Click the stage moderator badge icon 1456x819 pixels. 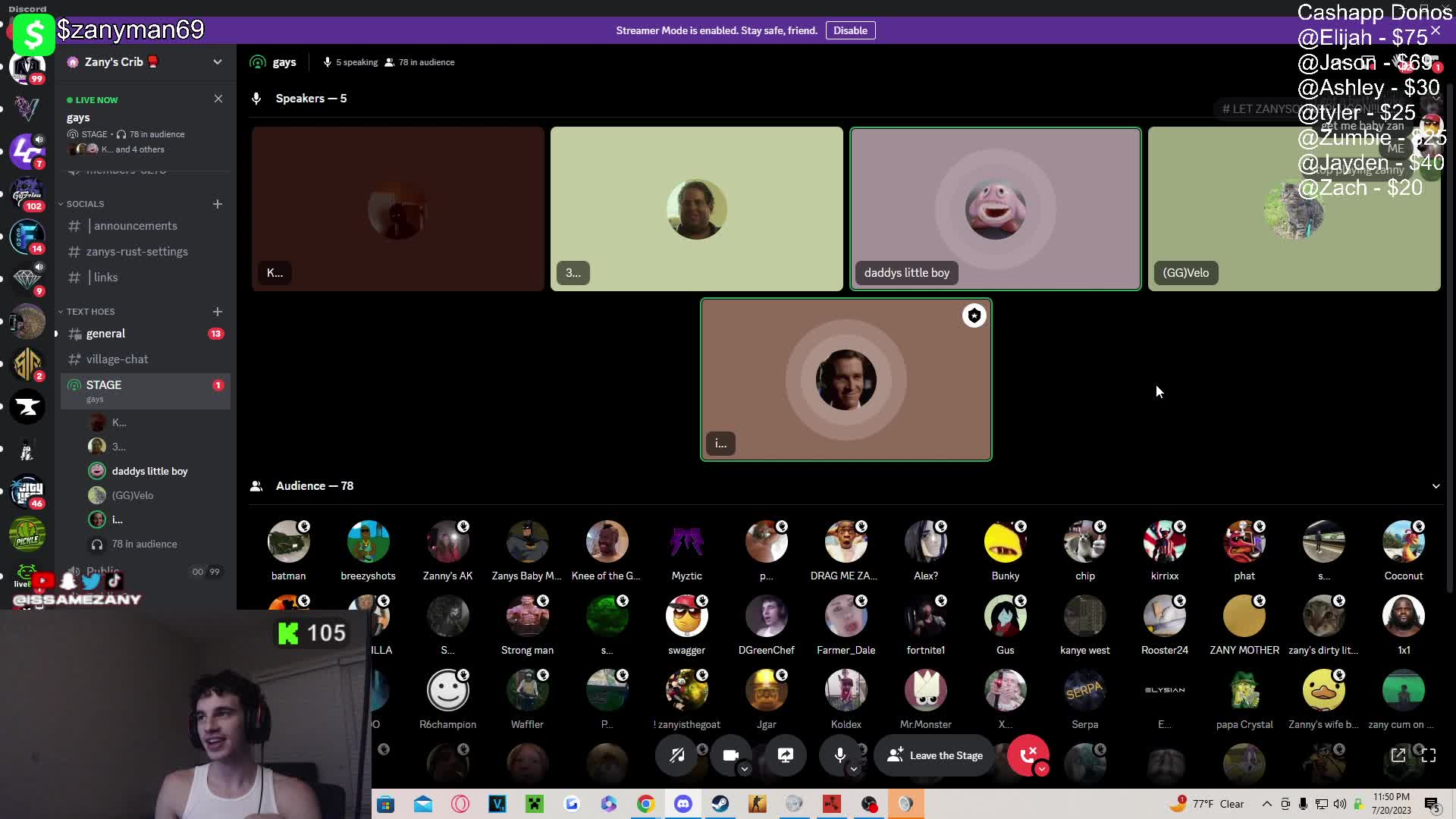click(974, 315)
